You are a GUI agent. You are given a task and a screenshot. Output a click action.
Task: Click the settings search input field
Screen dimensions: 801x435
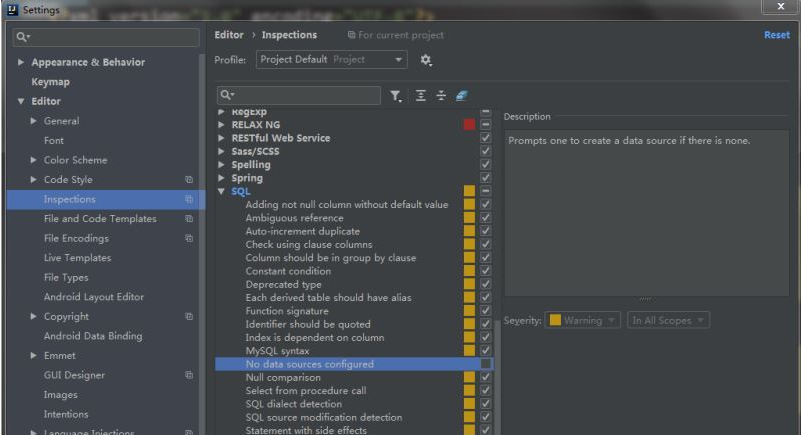pos(106,37)
